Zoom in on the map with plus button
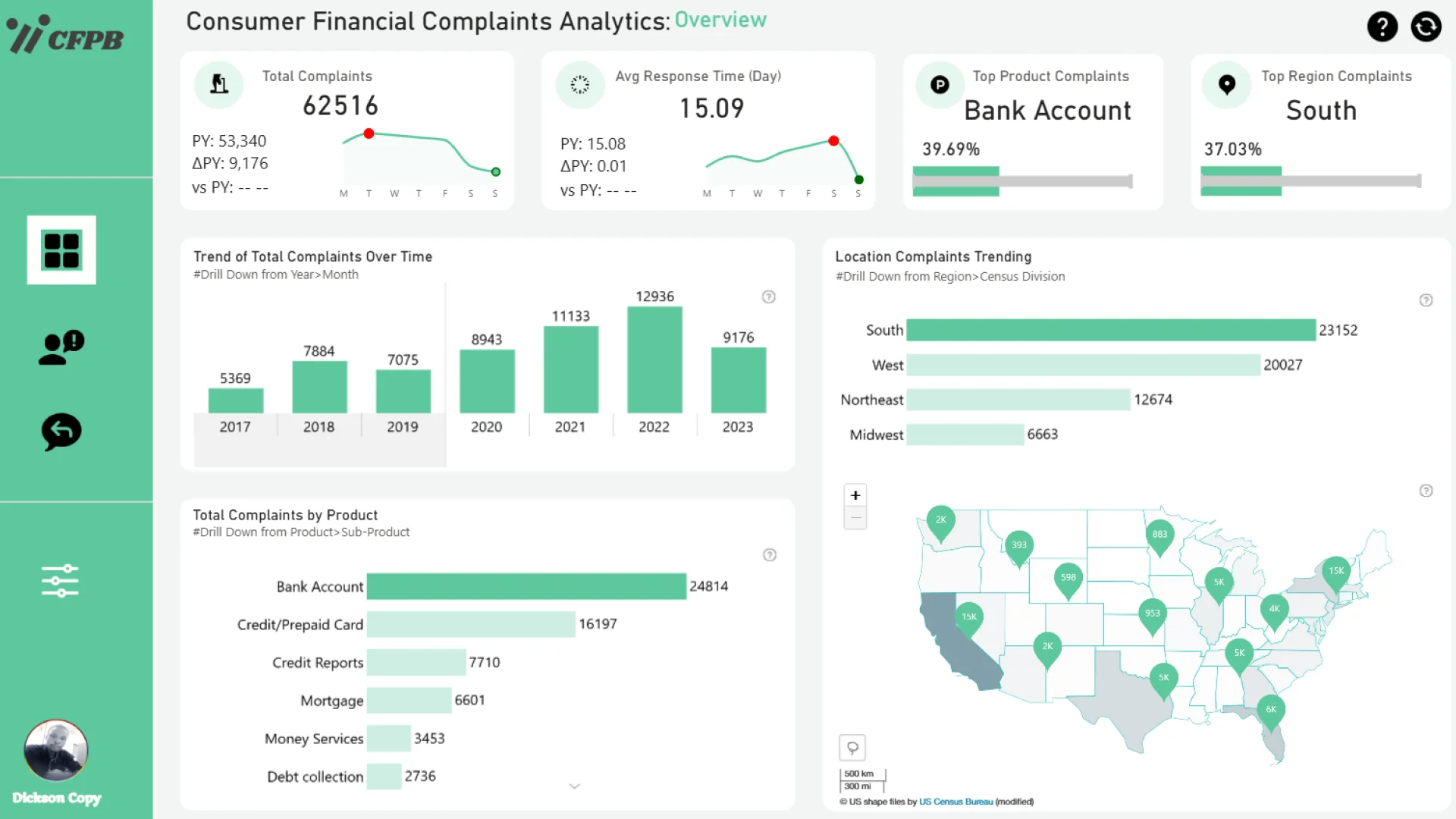The width and height of the screenshot is (1456, 819). pos(855,495)
